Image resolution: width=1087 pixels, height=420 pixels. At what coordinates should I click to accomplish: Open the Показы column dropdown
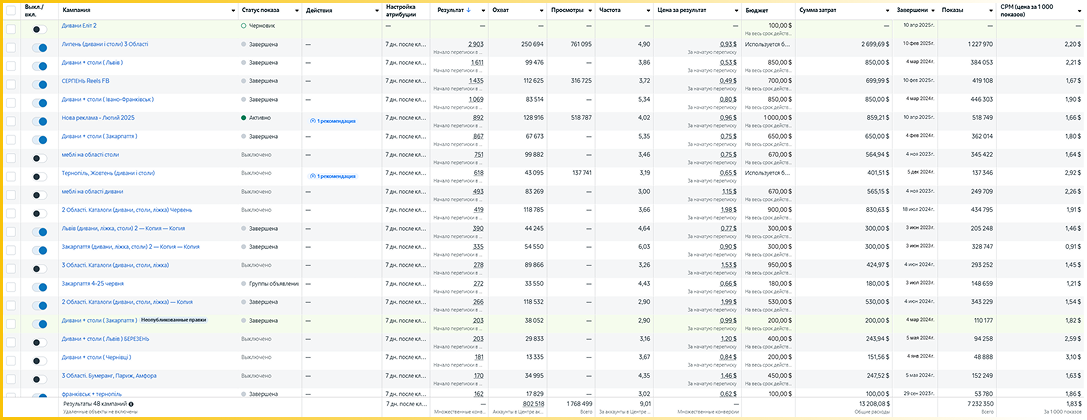click(991, 10)
